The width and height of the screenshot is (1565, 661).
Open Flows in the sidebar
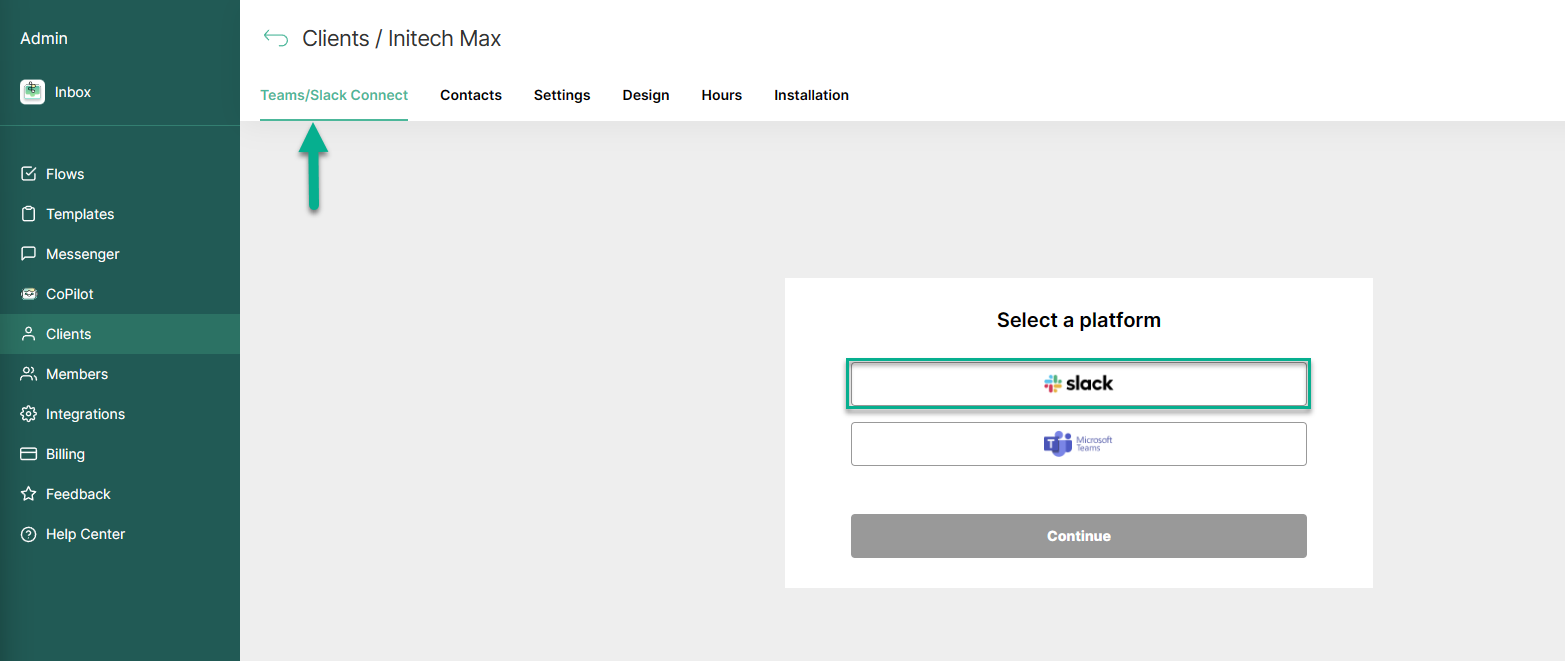120,174
